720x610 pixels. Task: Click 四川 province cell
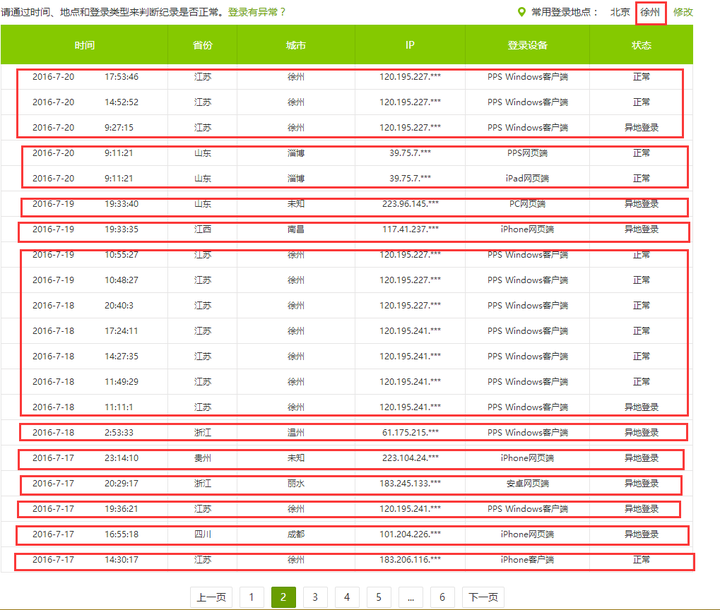coord(202,534)
